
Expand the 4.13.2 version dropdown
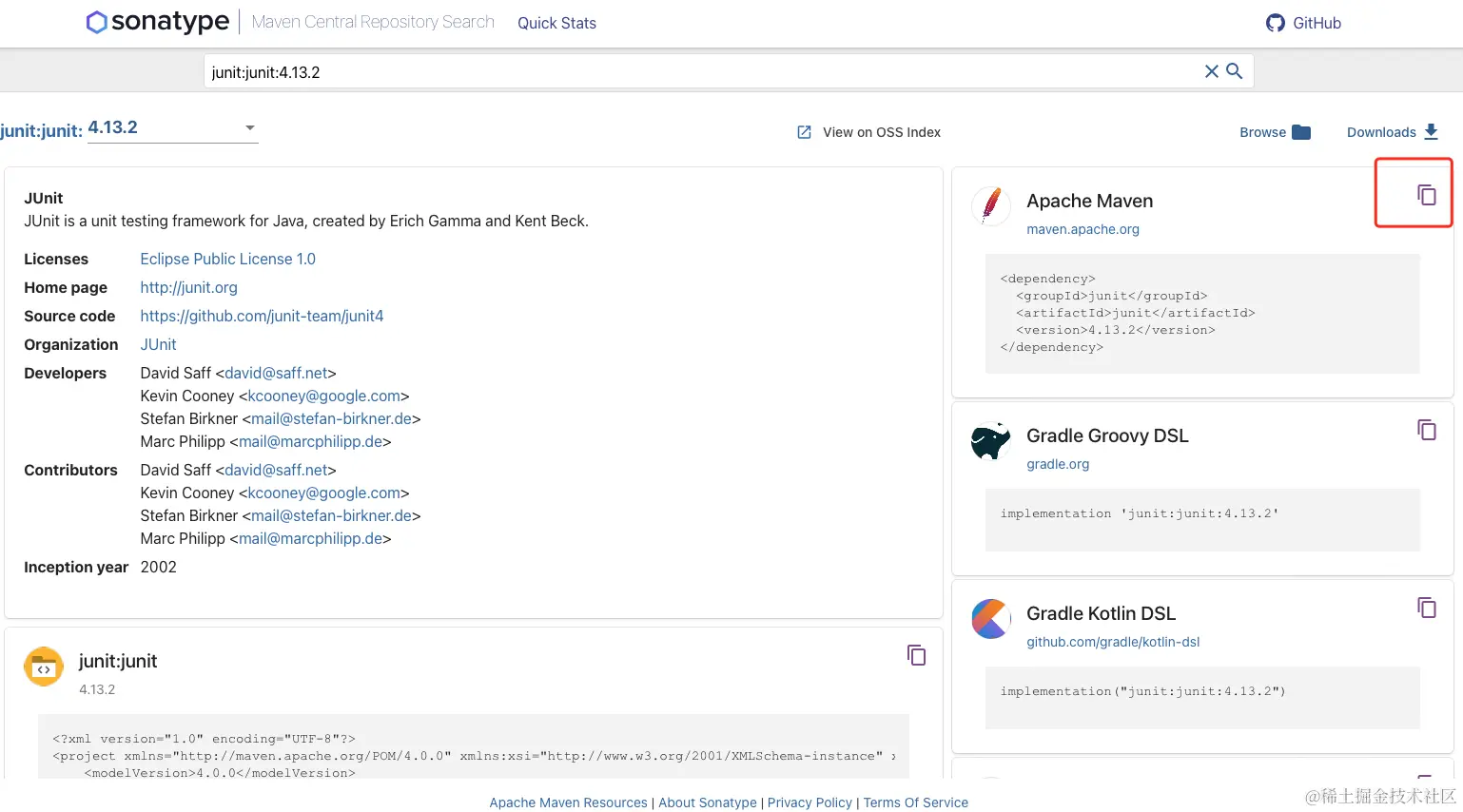click(249, 127)
